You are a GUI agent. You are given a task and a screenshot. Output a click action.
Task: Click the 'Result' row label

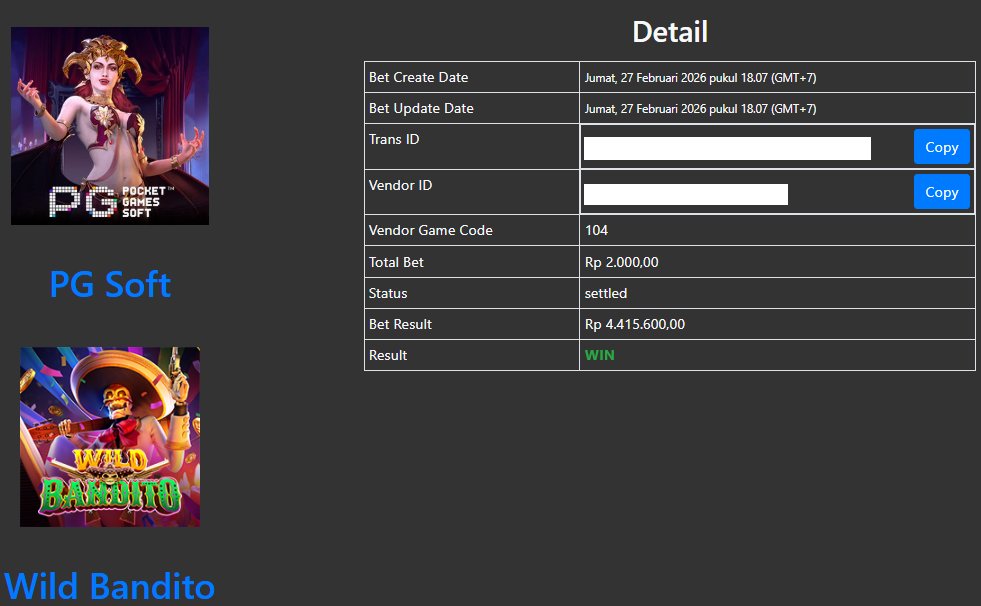tap(388, 355)
